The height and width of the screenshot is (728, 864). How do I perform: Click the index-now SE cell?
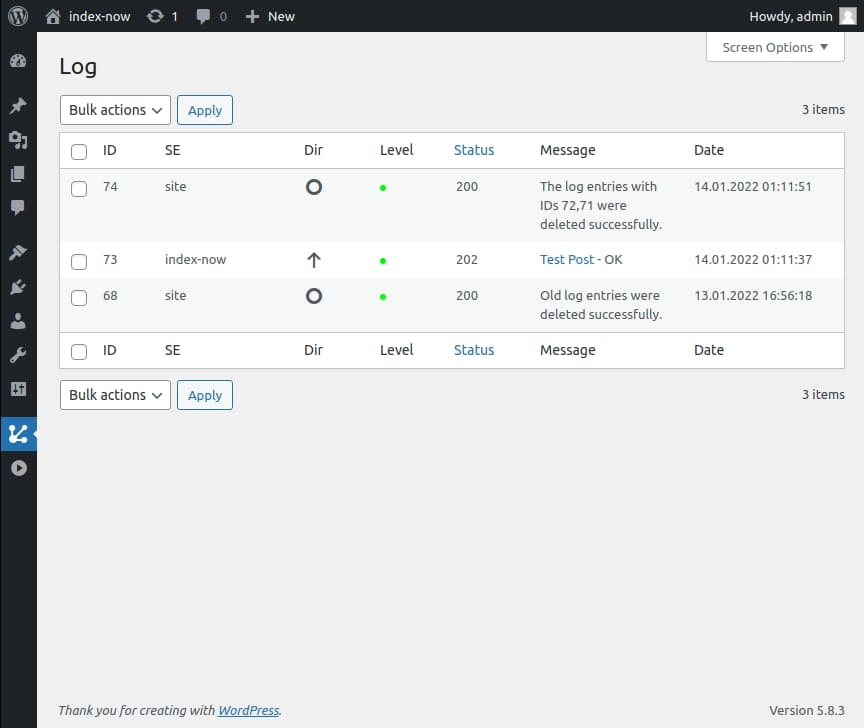pos(196,260)
